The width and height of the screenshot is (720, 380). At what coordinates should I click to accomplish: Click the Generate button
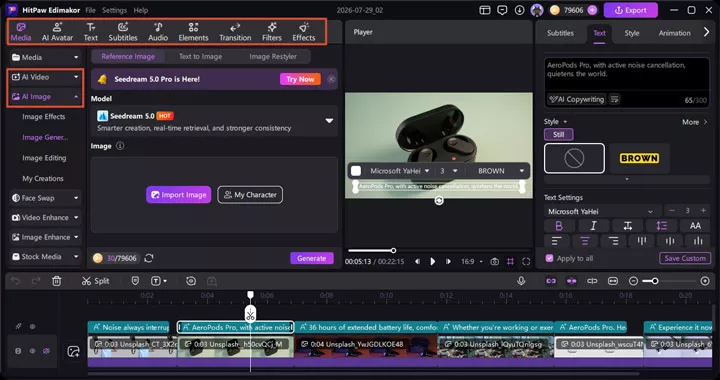(312, 258)
